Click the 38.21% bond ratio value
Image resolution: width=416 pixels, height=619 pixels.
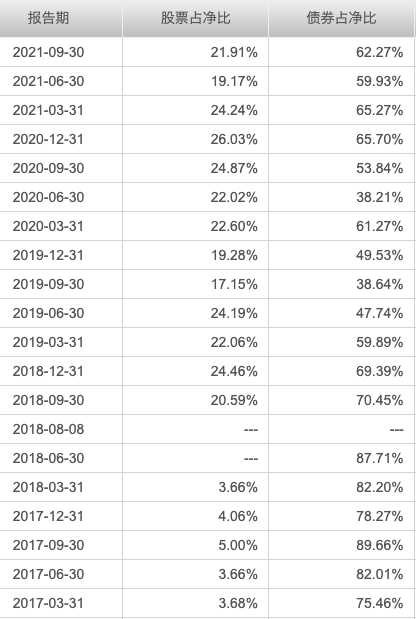tap(380, 197)
